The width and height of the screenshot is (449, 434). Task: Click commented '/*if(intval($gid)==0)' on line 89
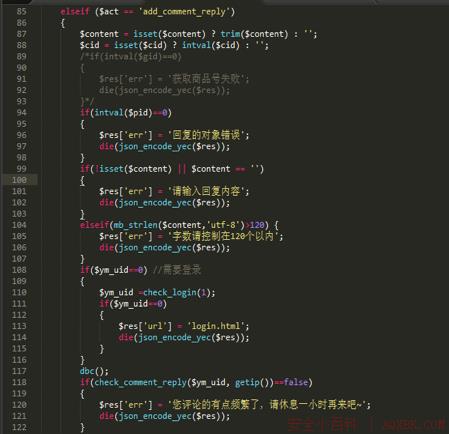coord(131,57)
